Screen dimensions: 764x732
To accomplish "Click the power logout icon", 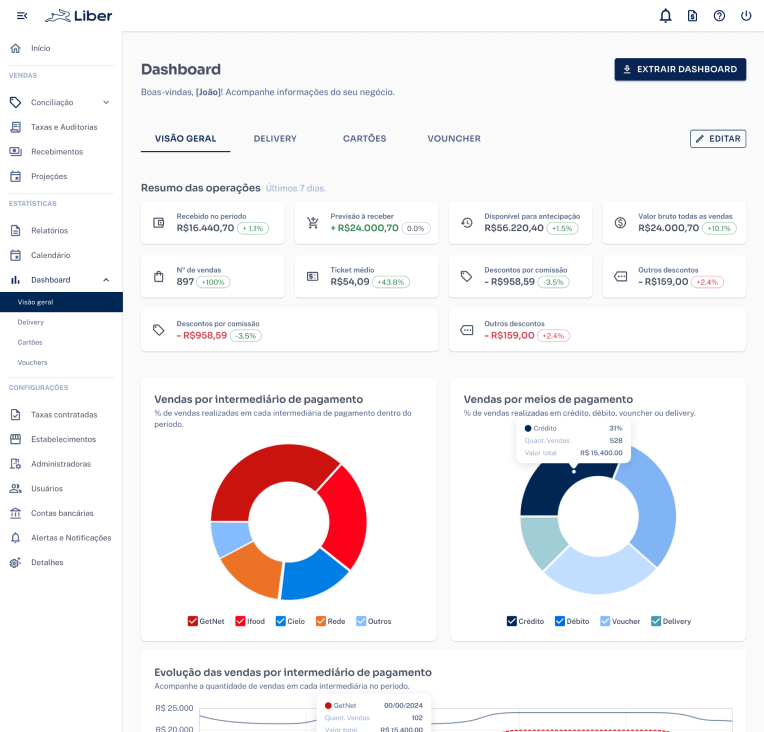I will pyautogui.click(x=746, y=16).
